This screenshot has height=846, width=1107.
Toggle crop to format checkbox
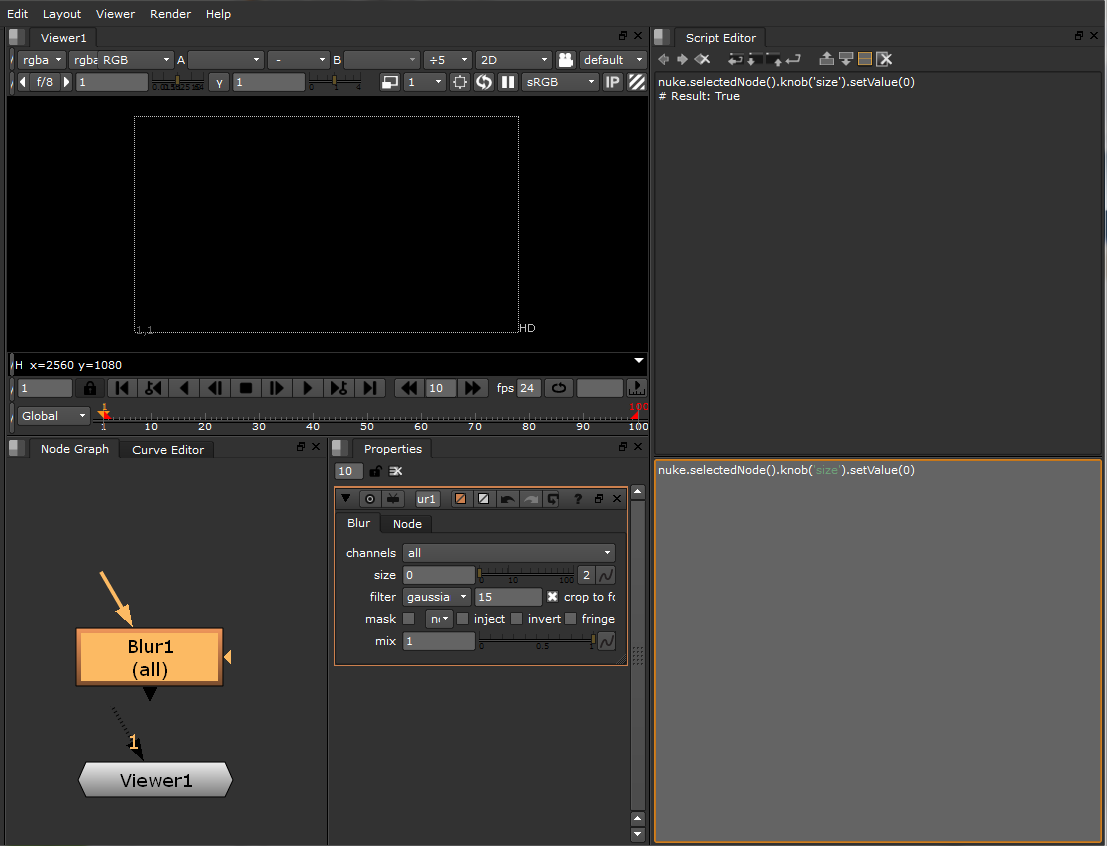(553, 597)
